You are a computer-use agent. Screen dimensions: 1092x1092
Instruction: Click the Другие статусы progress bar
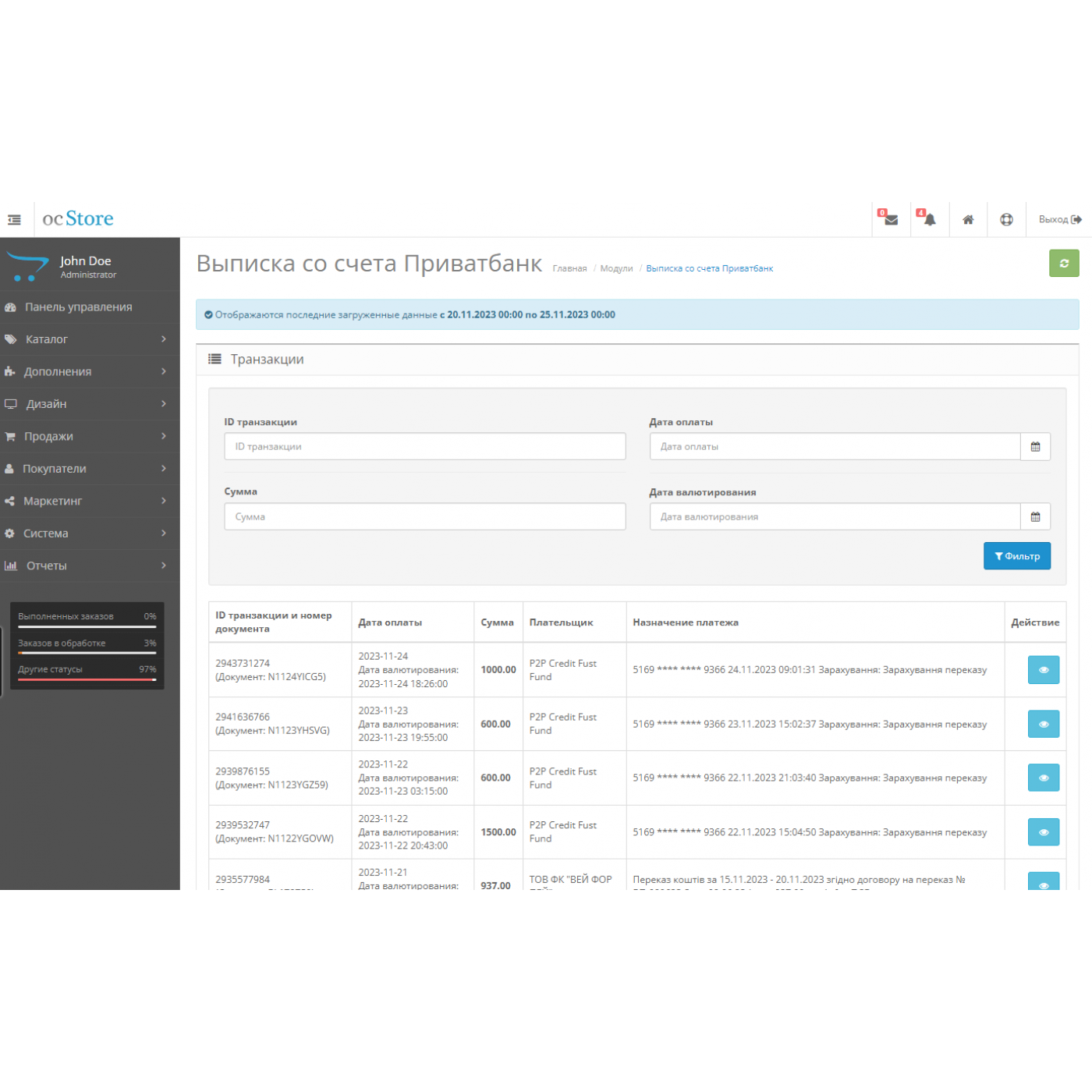[87, 679]
